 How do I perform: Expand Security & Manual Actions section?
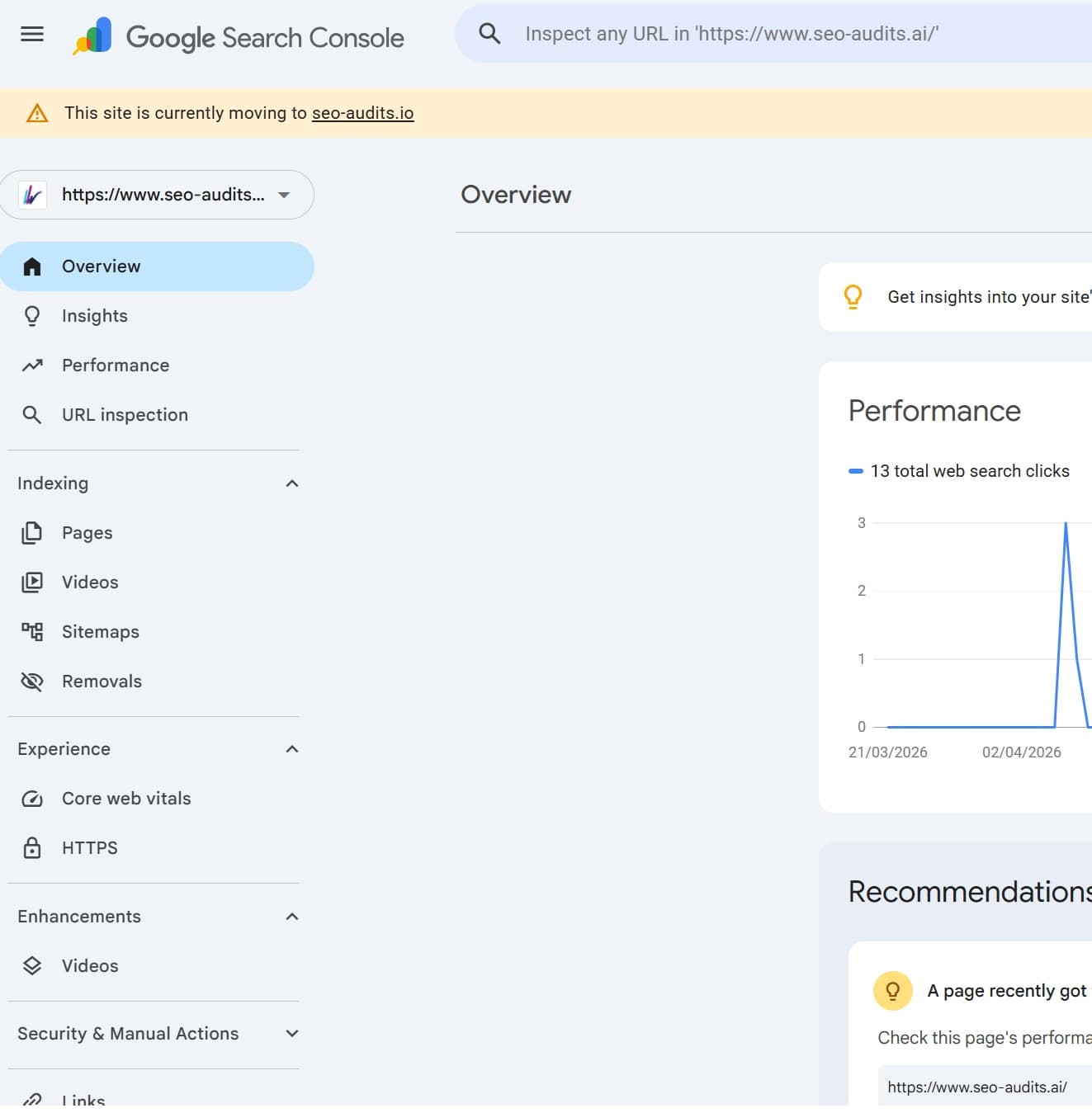[292, 1034]
